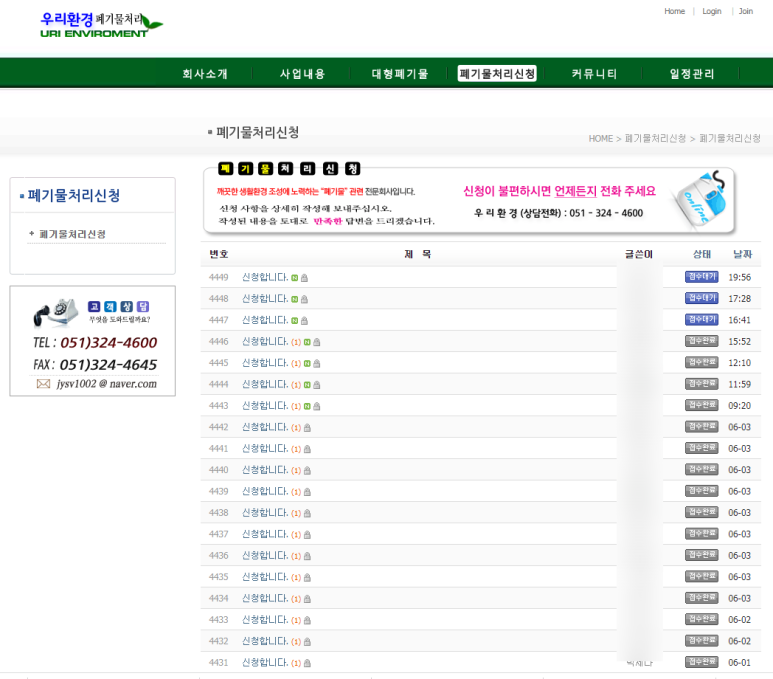Screen dimensions: 773x679
Task: Click the lock icon on post 4440
Action: click(x=307, y=470)
